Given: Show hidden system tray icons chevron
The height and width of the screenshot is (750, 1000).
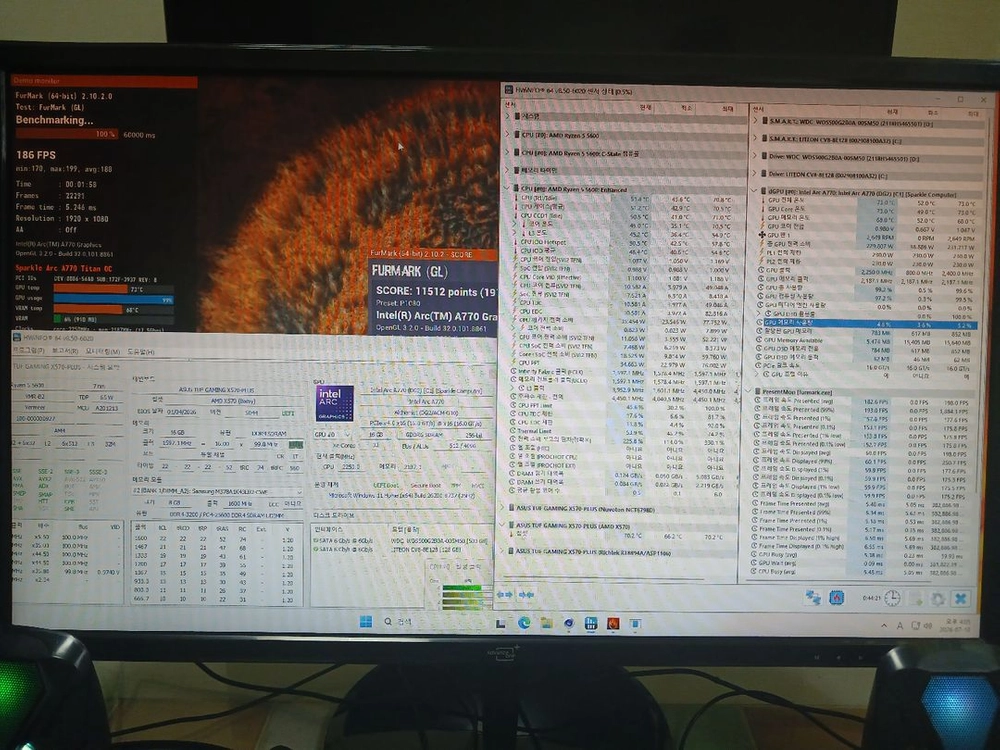Looking at the screenshot, I should coord(884,626).
